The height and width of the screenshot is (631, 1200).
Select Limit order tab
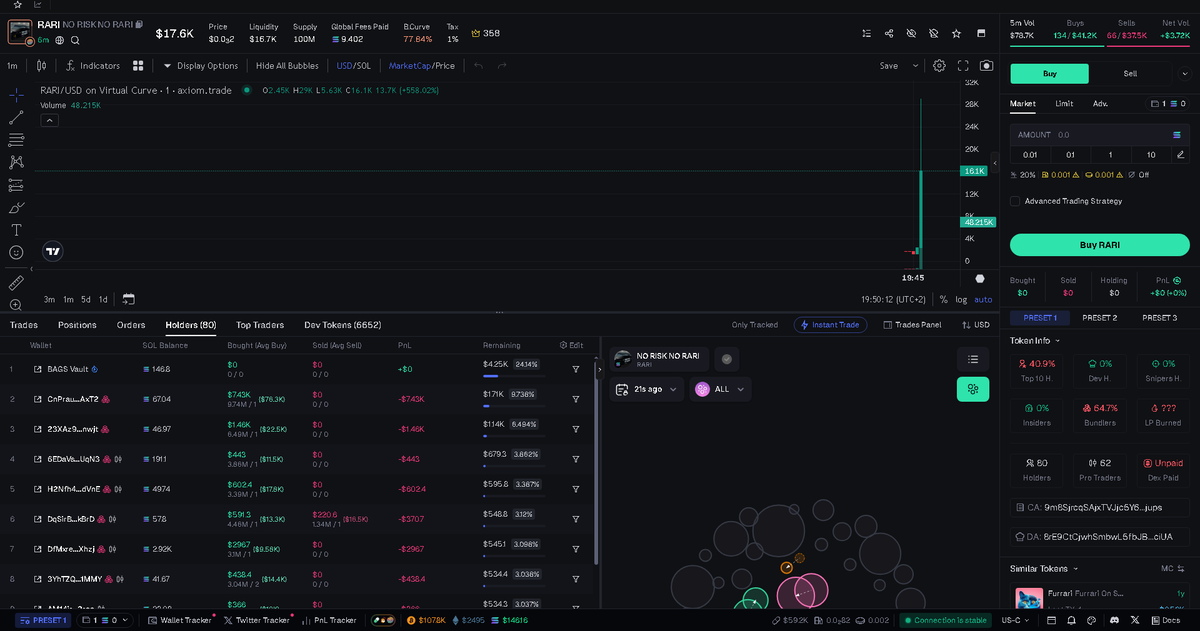point(1064,103)
